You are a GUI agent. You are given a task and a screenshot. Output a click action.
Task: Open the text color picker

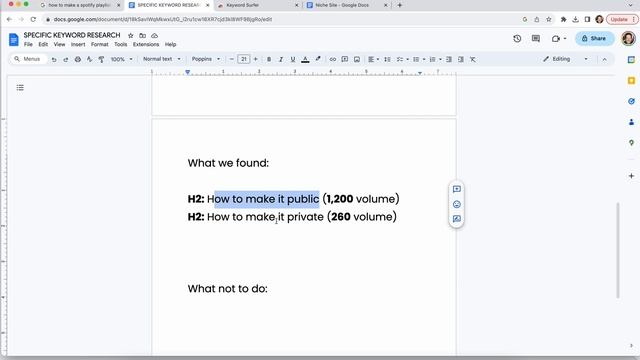(305, 60)
